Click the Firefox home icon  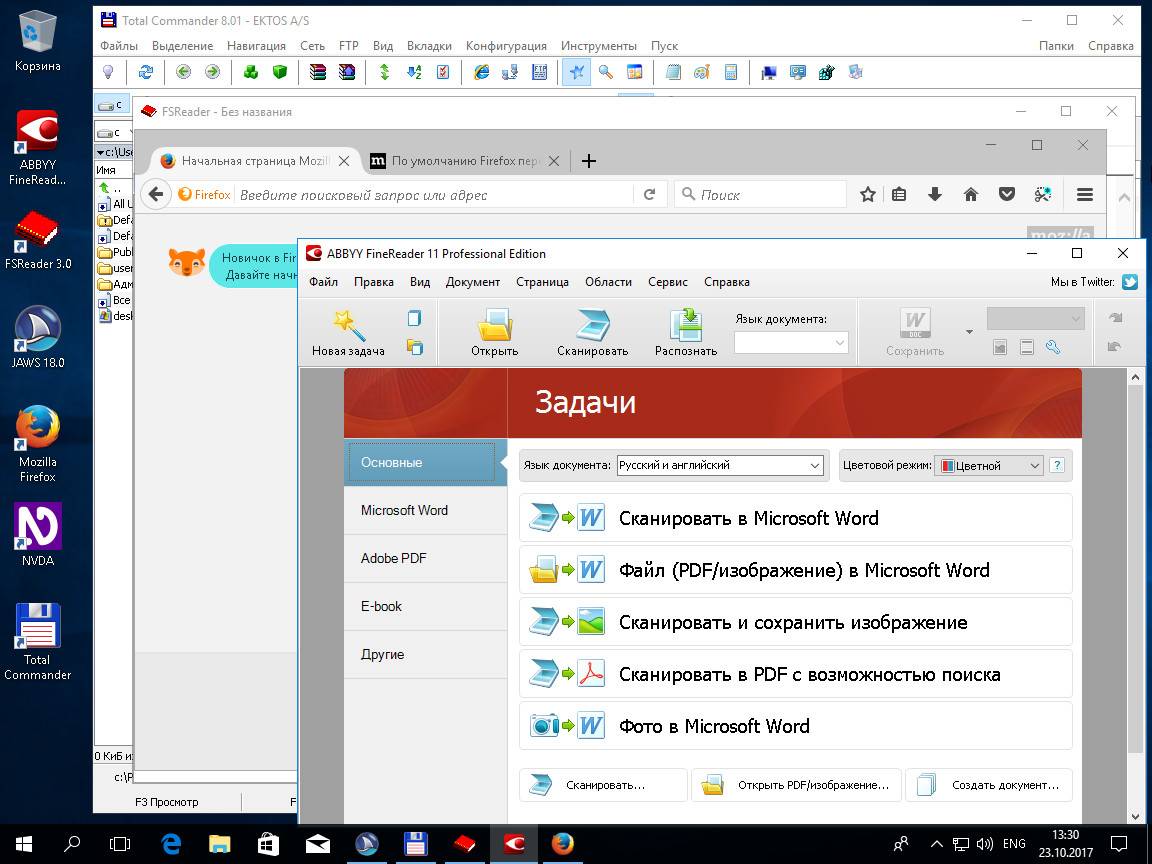tap(971, 195)
